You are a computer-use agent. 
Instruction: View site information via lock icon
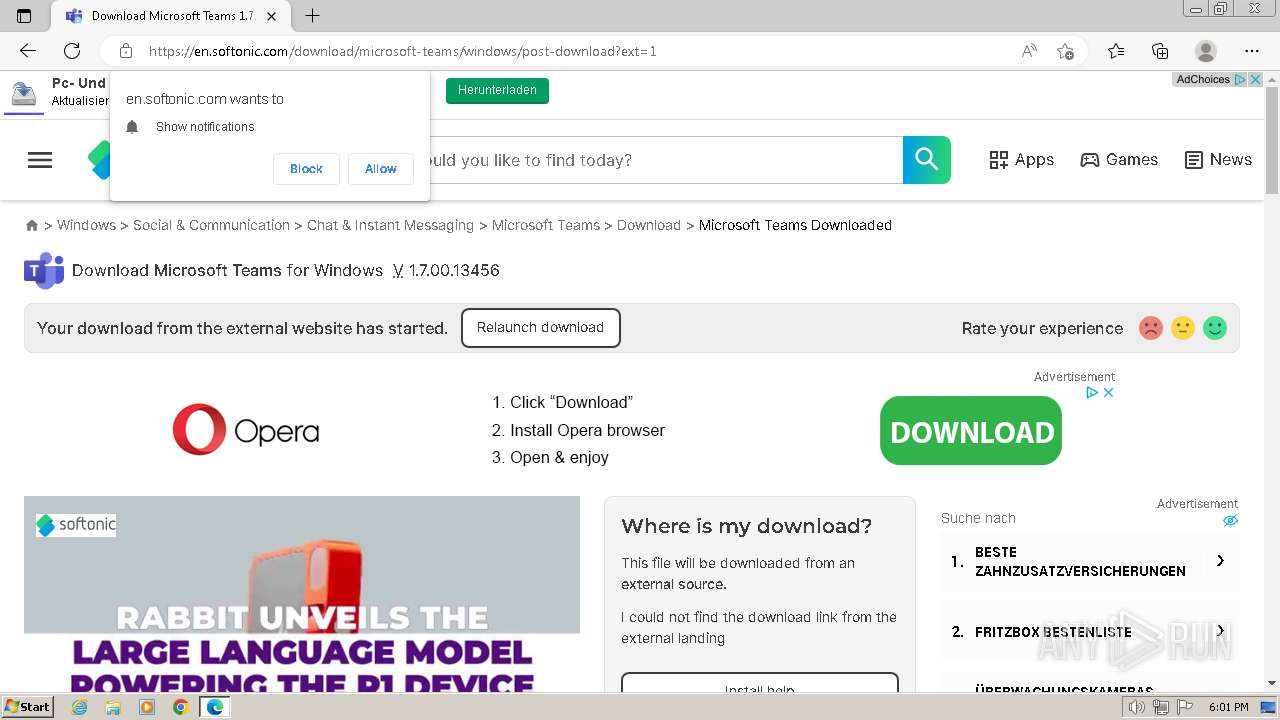126,51
